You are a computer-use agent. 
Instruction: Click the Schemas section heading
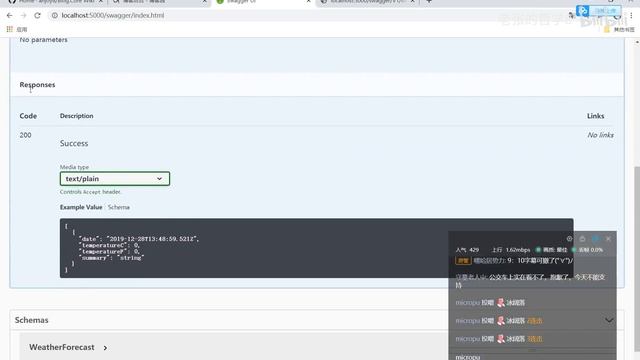pos(31,320)
